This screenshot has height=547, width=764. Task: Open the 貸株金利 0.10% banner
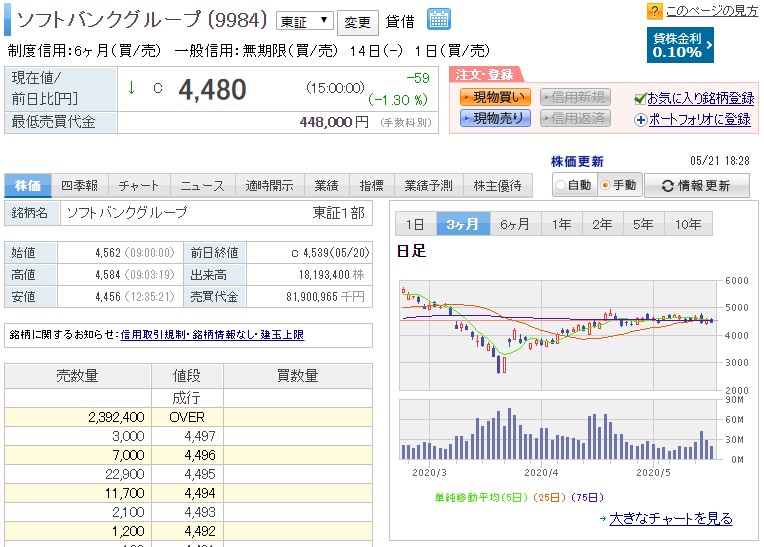680,45
